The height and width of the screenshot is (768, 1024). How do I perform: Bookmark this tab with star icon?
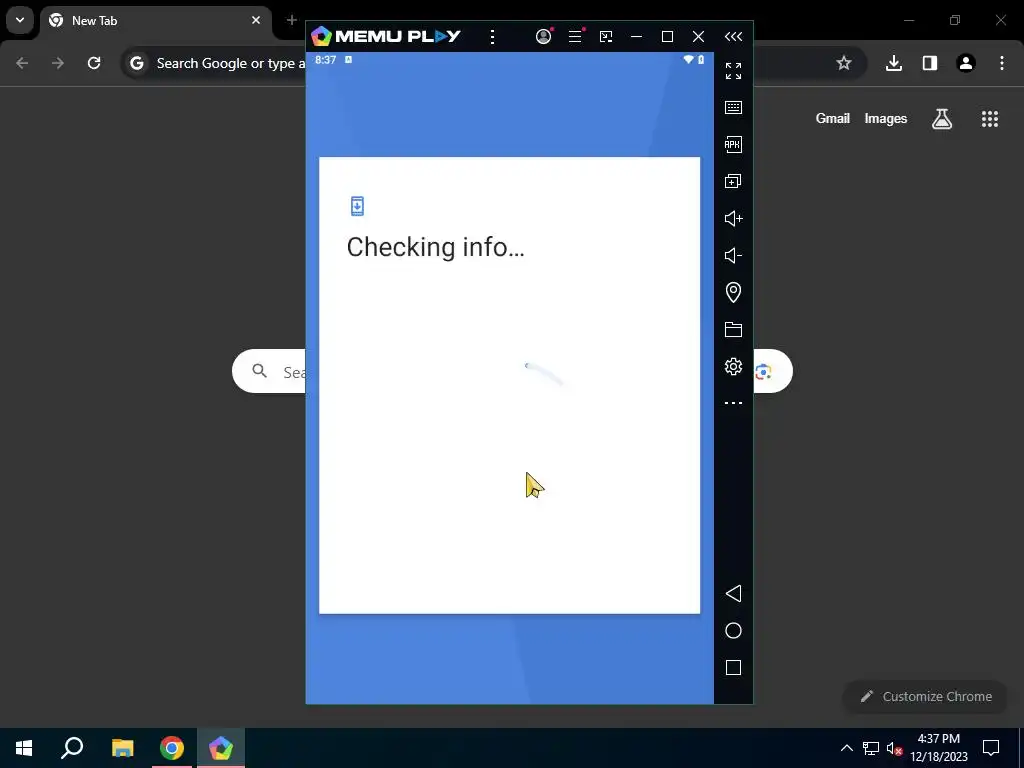click(844, 63)
